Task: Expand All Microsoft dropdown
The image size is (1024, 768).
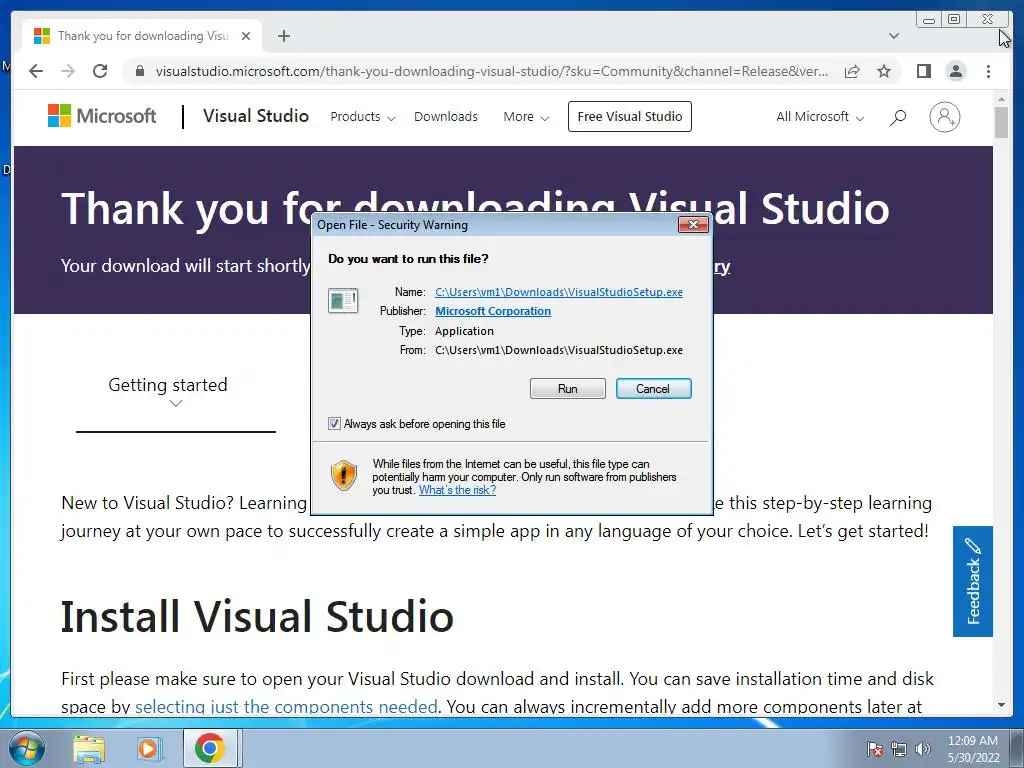Action: tap(820, 117)
